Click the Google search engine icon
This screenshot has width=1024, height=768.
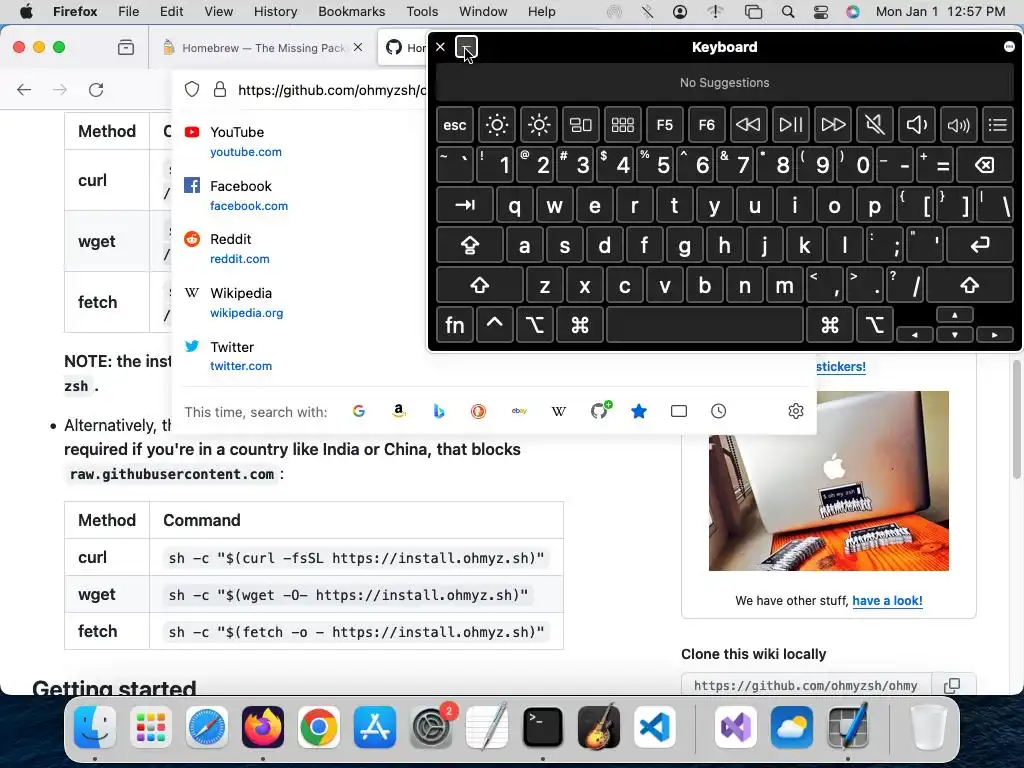pos(359,411)
